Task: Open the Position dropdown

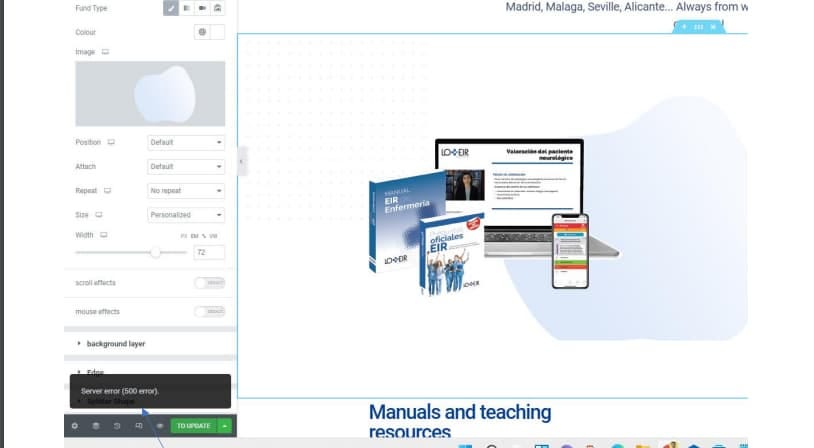Action: (186, 142)
